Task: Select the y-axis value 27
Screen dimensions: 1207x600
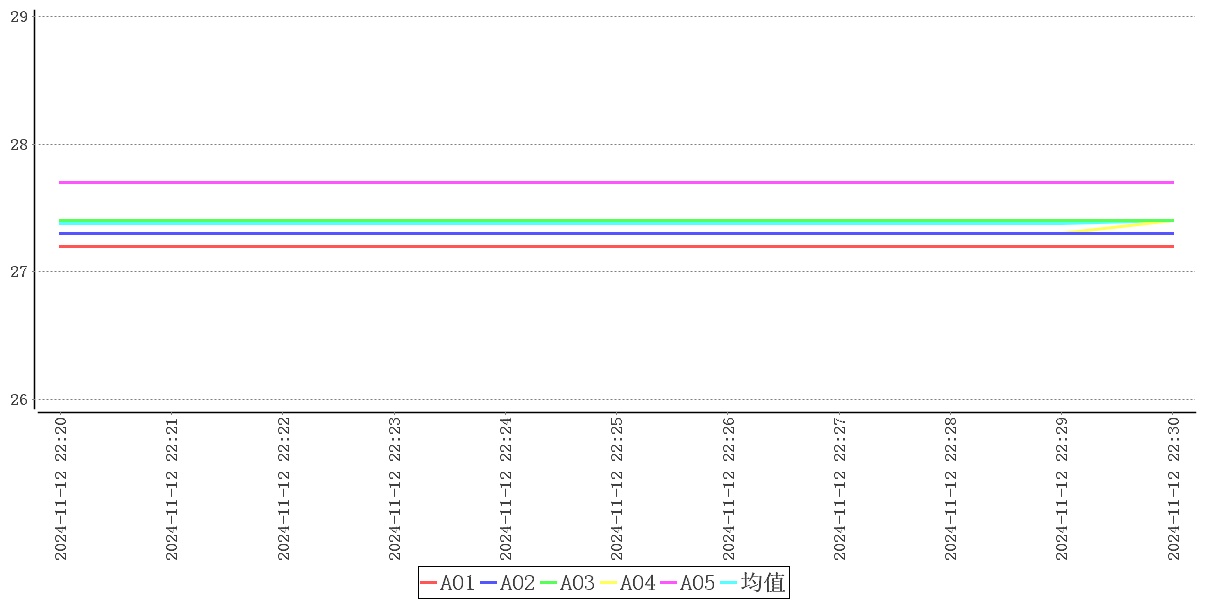Action: 18,272
